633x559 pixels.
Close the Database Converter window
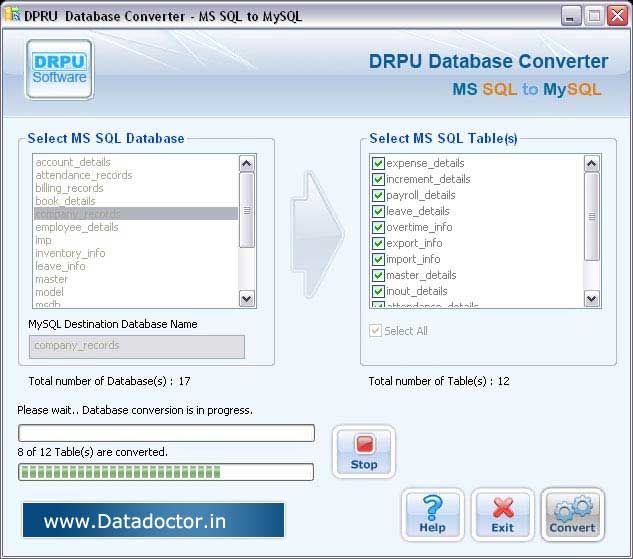617,16
